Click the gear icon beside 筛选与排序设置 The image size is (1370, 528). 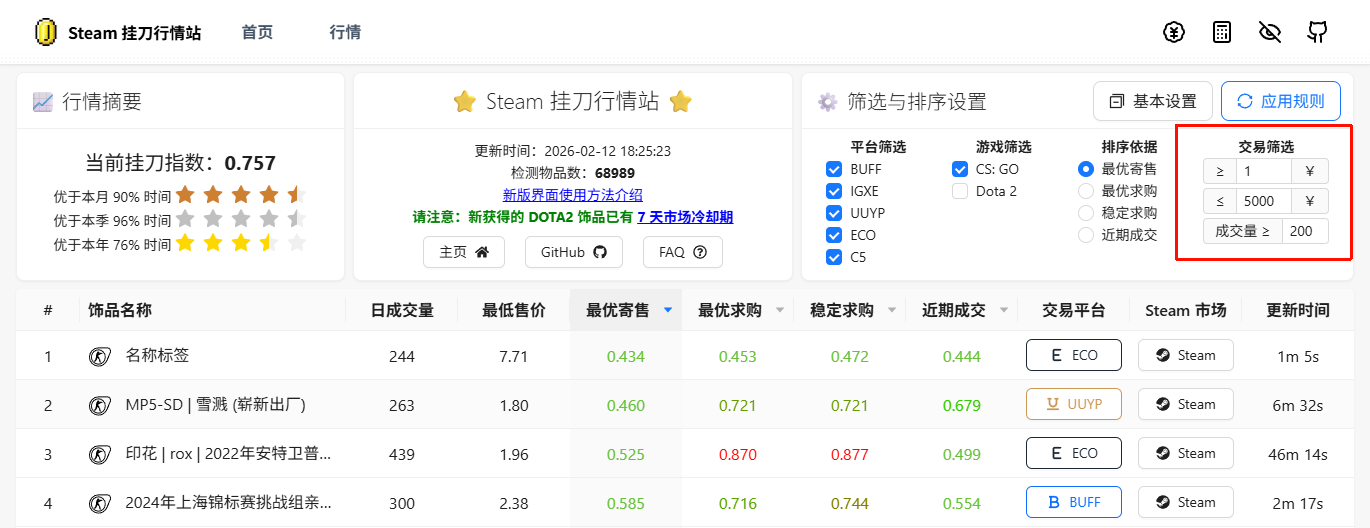827,101
